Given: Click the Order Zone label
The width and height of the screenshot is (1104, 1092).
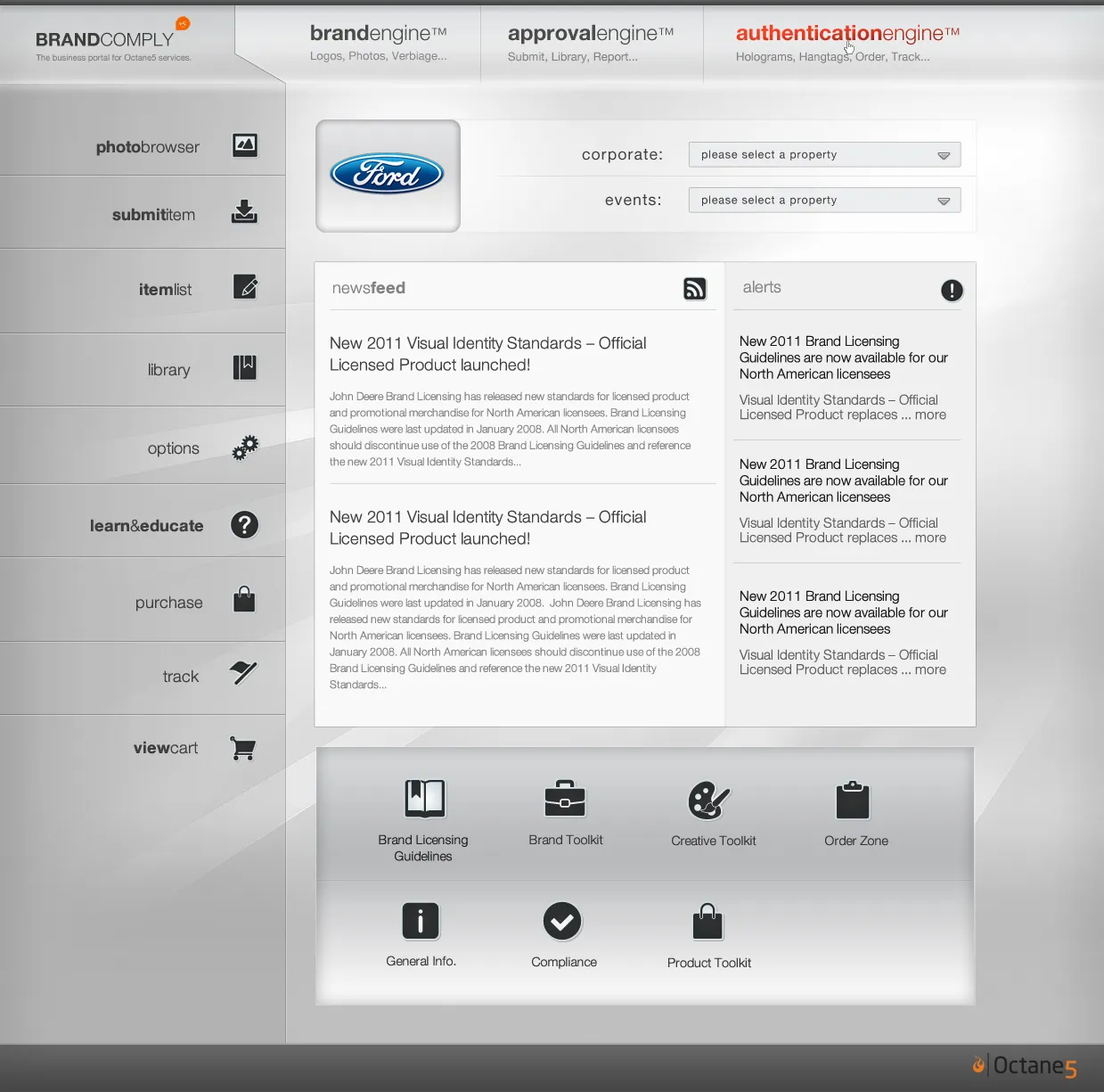Looking at the screenshot, I should 856,841.
